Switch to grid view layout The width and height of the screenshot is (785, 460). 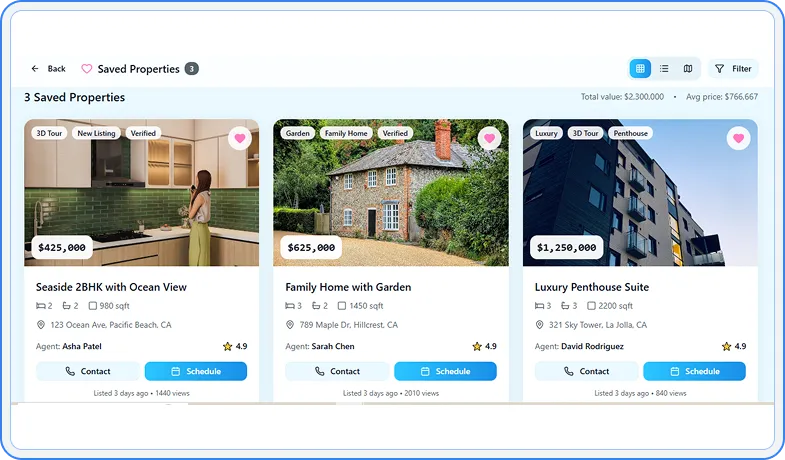[640, 69]
